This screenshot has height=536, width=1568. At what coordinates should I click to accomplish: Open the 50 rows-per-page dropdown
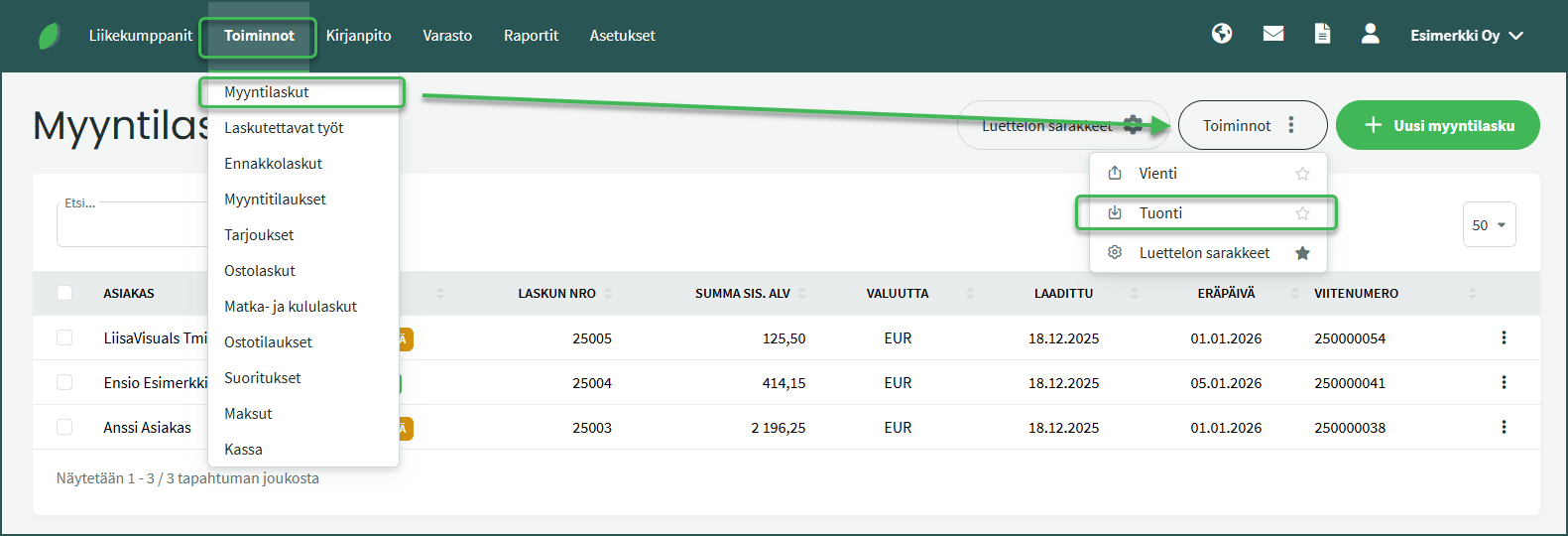1489,225
